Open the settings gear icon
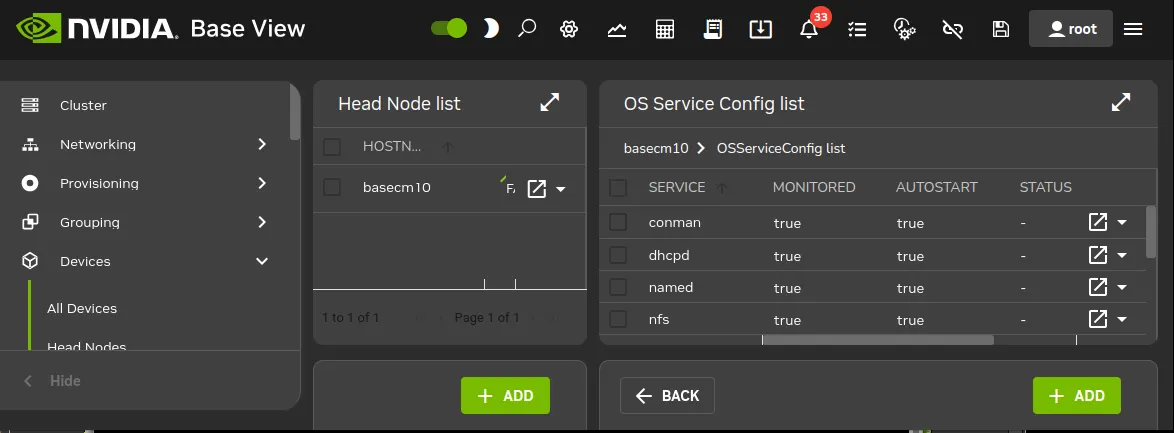This screenshot has width=1174, height=433. 569,29
